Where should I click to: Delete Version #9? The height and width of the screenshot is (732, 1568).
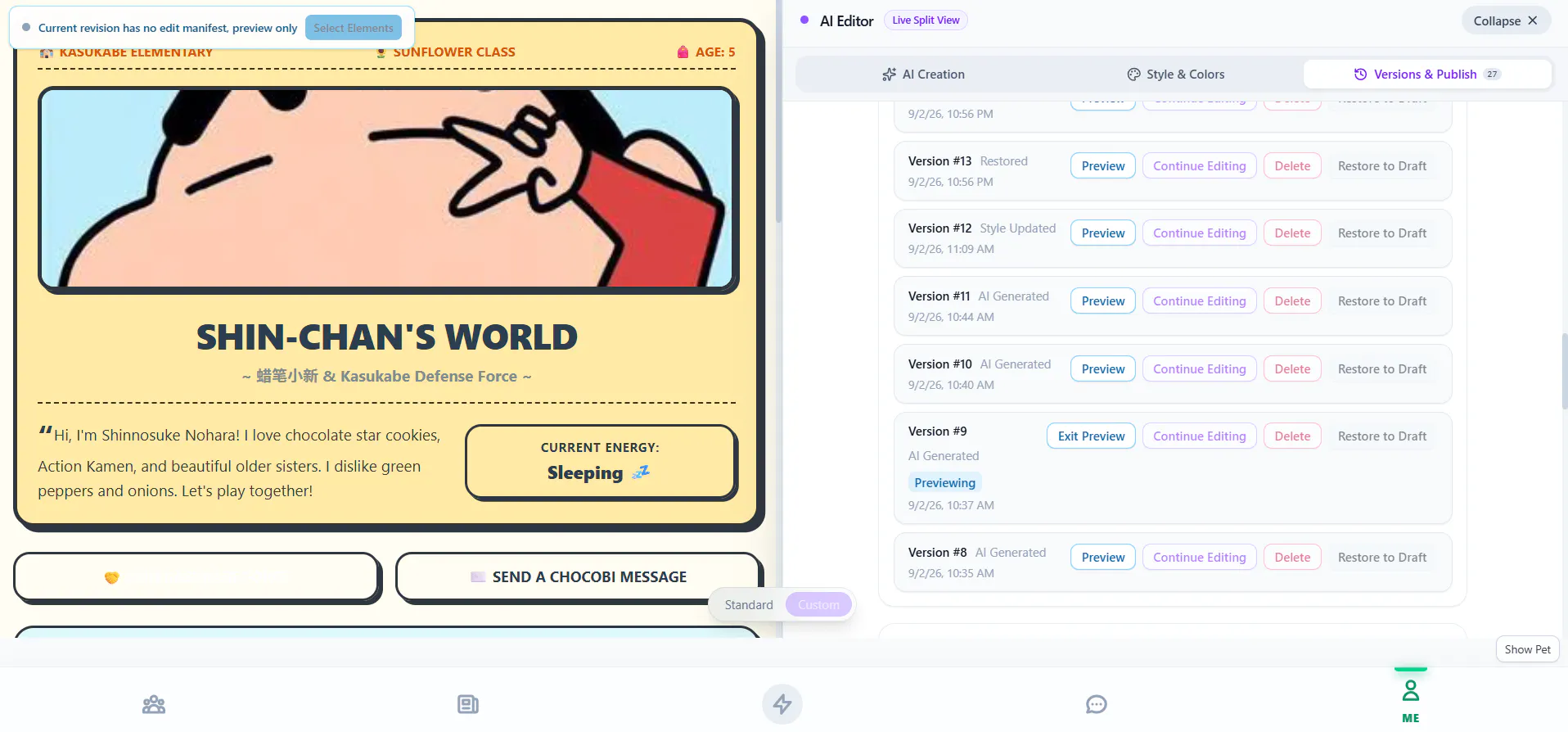[1292, 436]
